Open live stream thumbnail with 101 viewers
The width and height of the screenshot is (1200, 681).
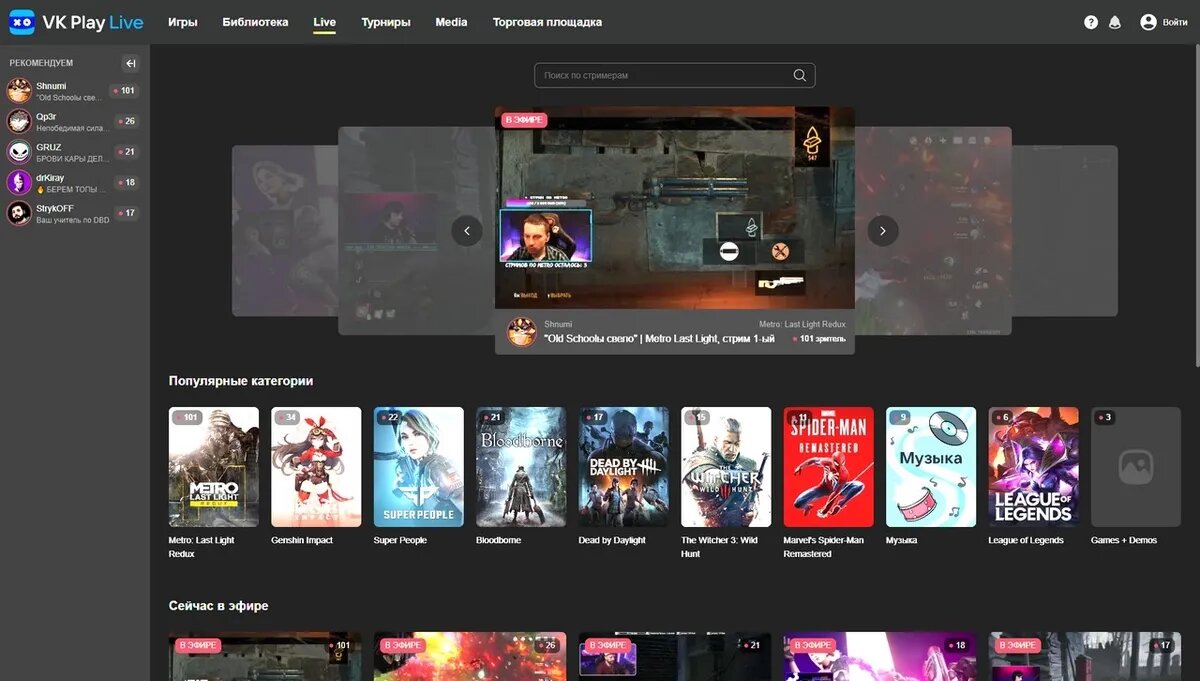coord(265,657)
